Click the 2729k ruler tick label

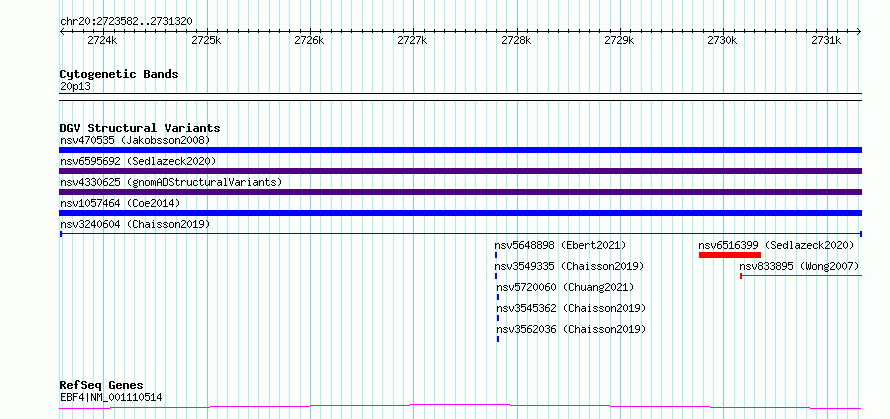click(x=619, y=40)
